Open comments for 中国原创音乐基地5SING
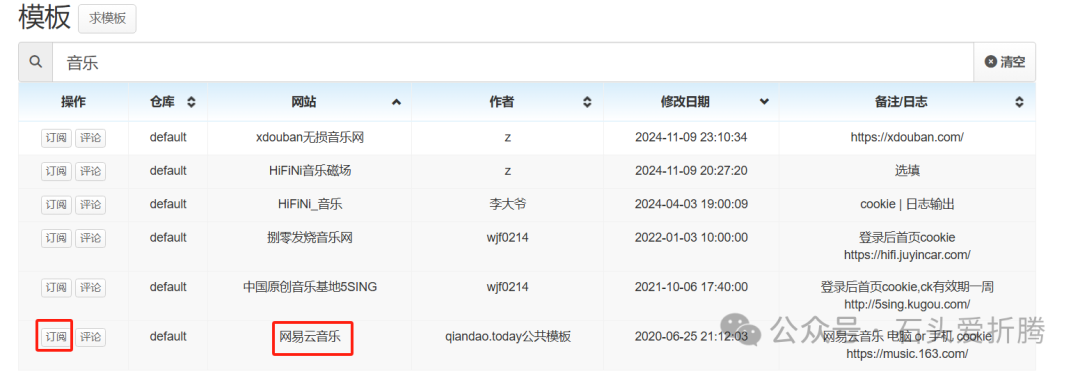 [x=90, y=287]
